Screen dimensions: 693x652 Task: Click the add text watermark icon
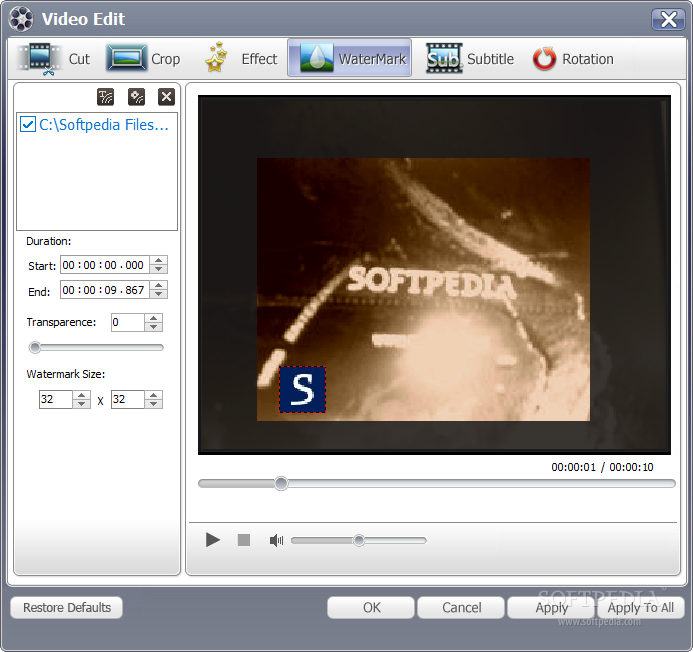click(105, 97)
